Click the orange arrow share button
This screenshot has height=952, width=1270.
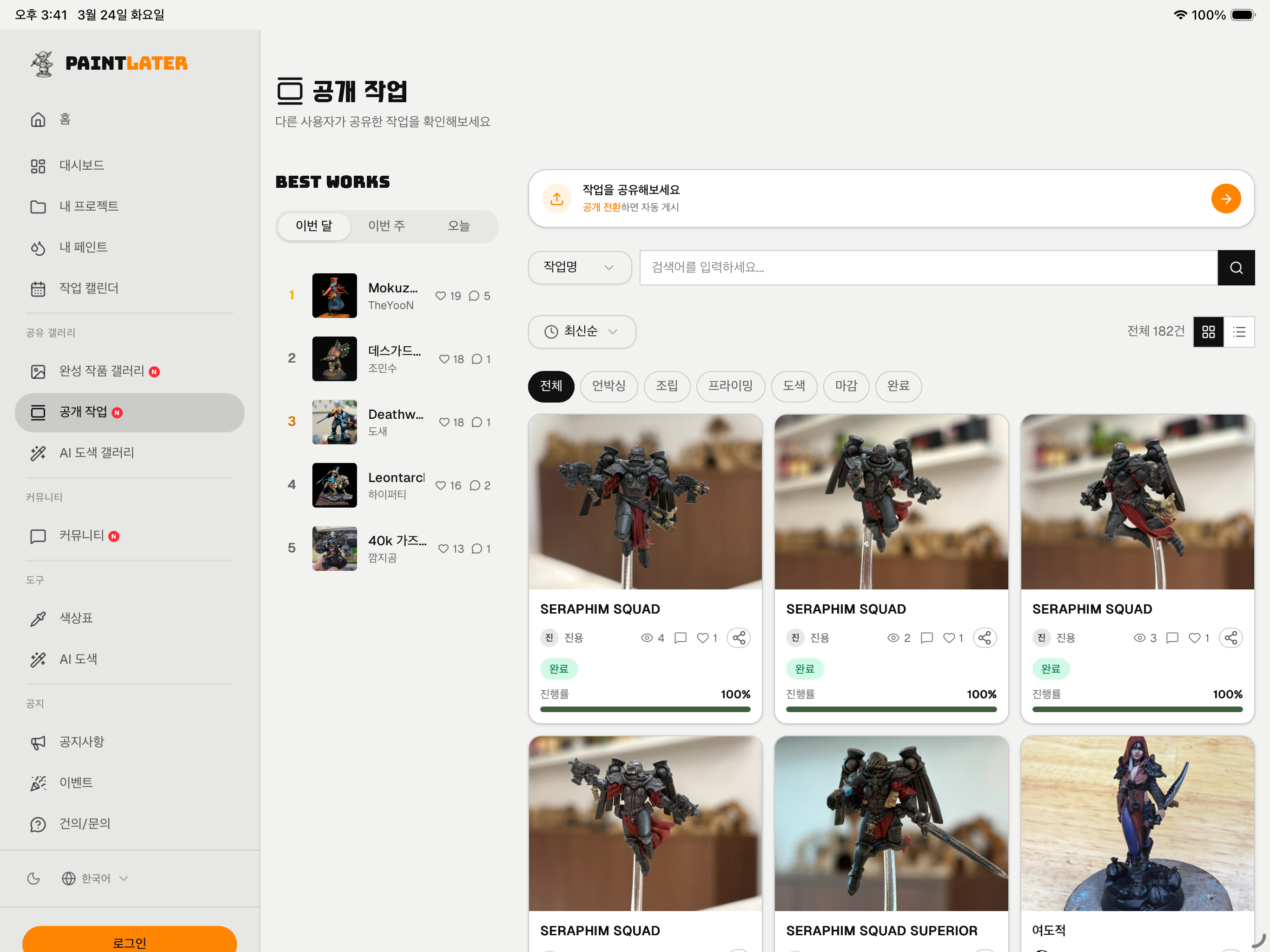(x=1226, y=198)
